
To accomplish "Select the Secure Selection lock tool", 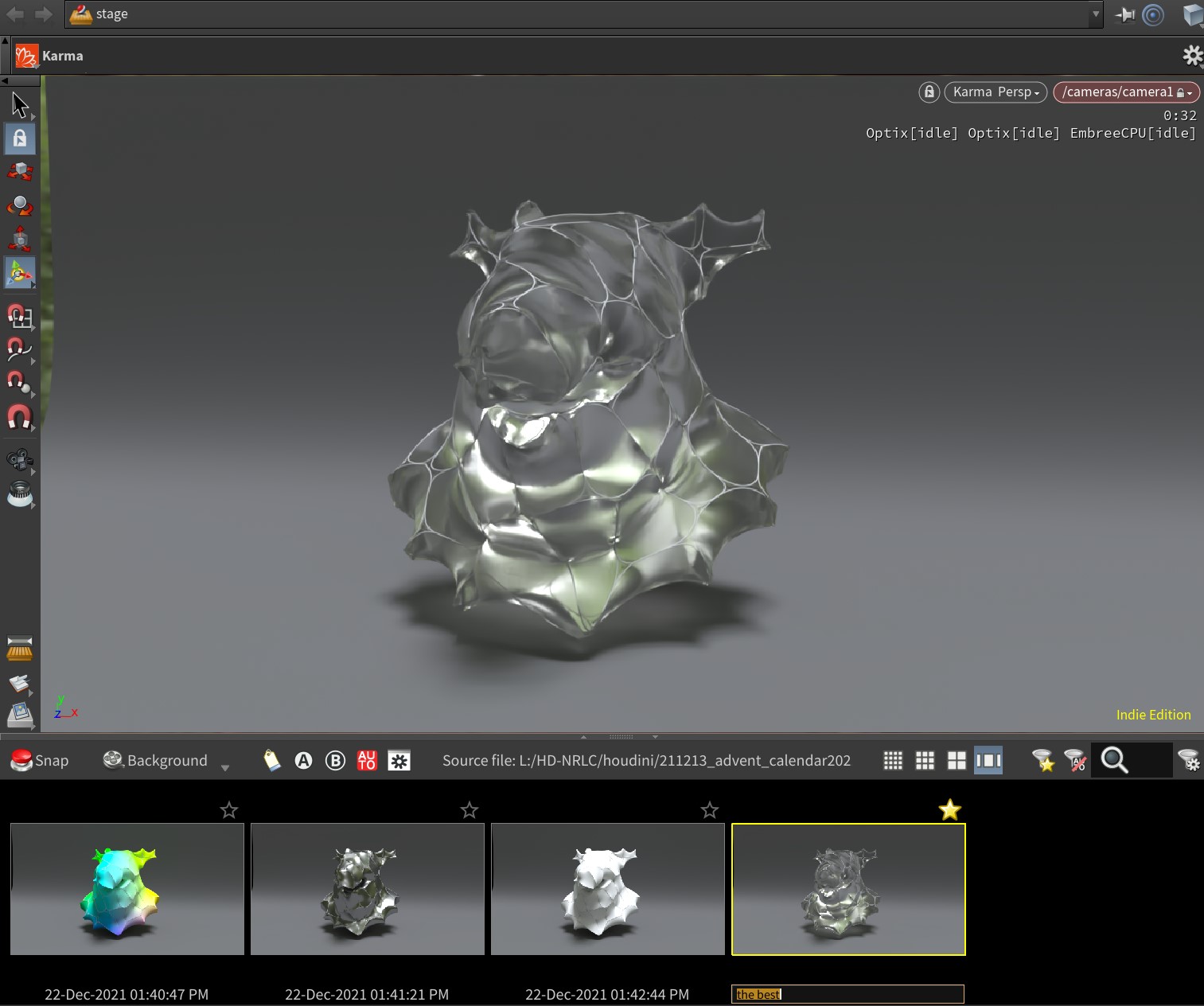I will coord(19,138).
